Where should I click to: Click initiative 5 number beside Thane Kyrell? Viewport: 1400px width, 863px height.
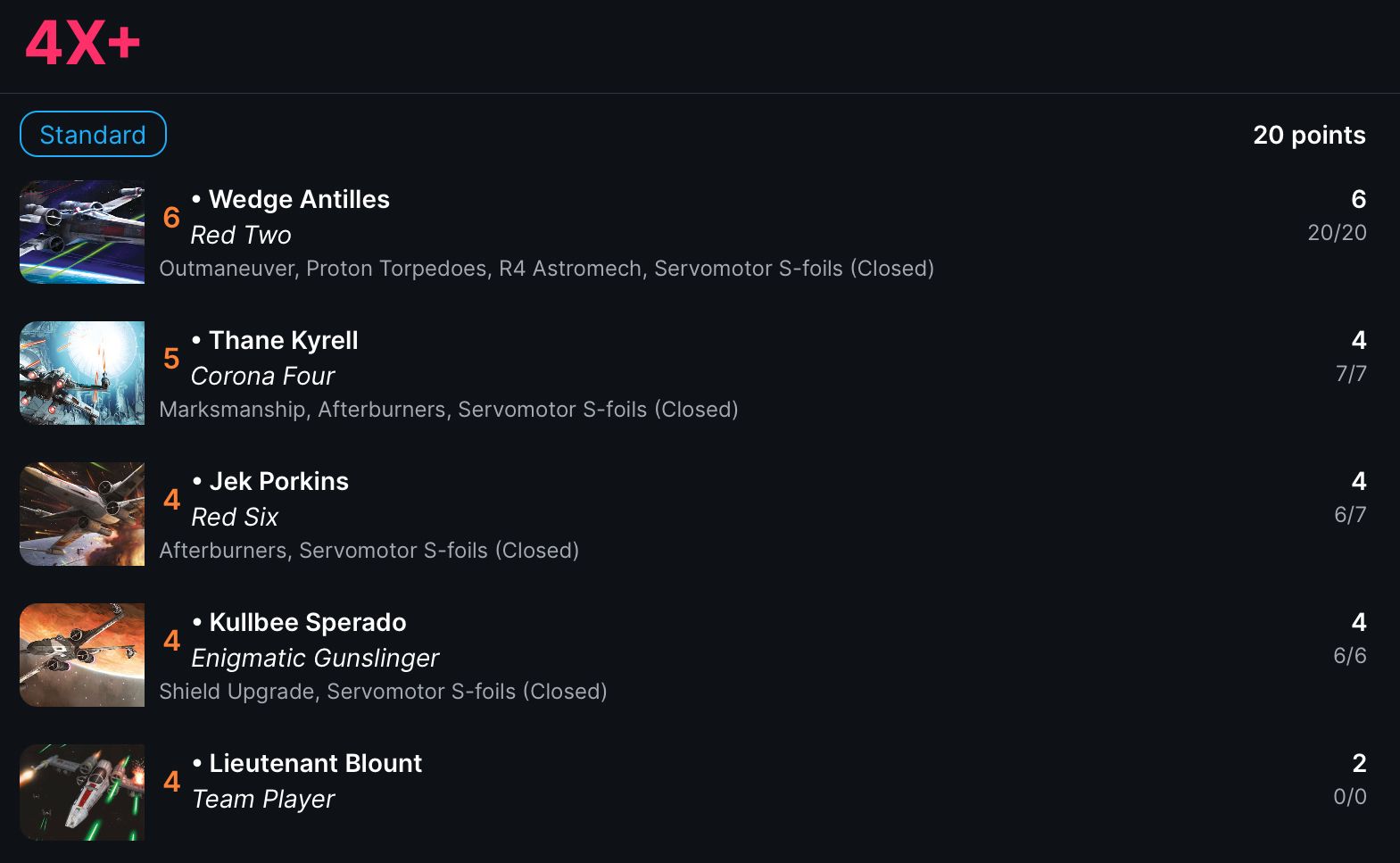coord(171,359)
